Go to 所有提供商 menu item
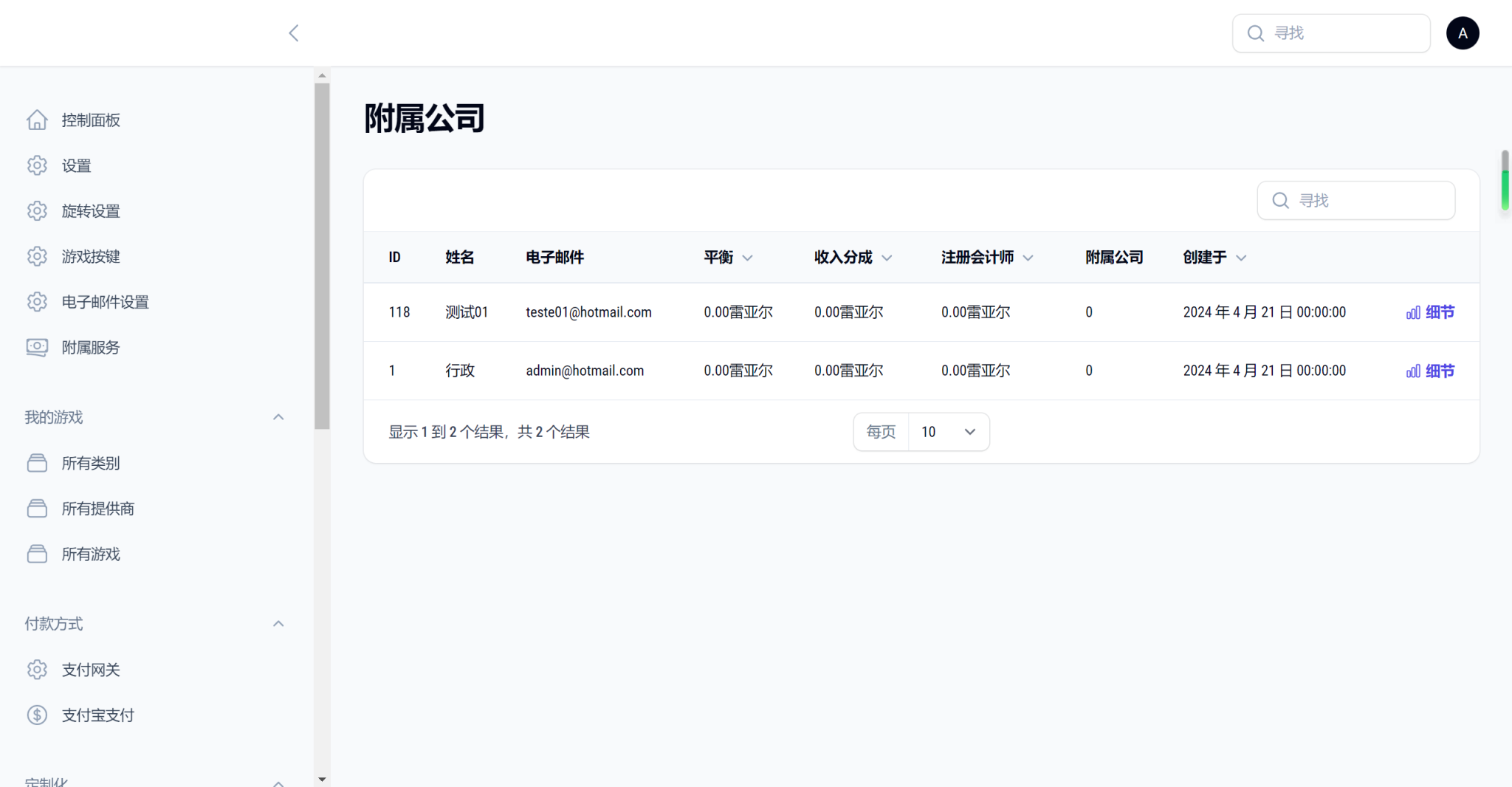The width and height of the screenshot is (1512, 787). [x=97, y=509]
